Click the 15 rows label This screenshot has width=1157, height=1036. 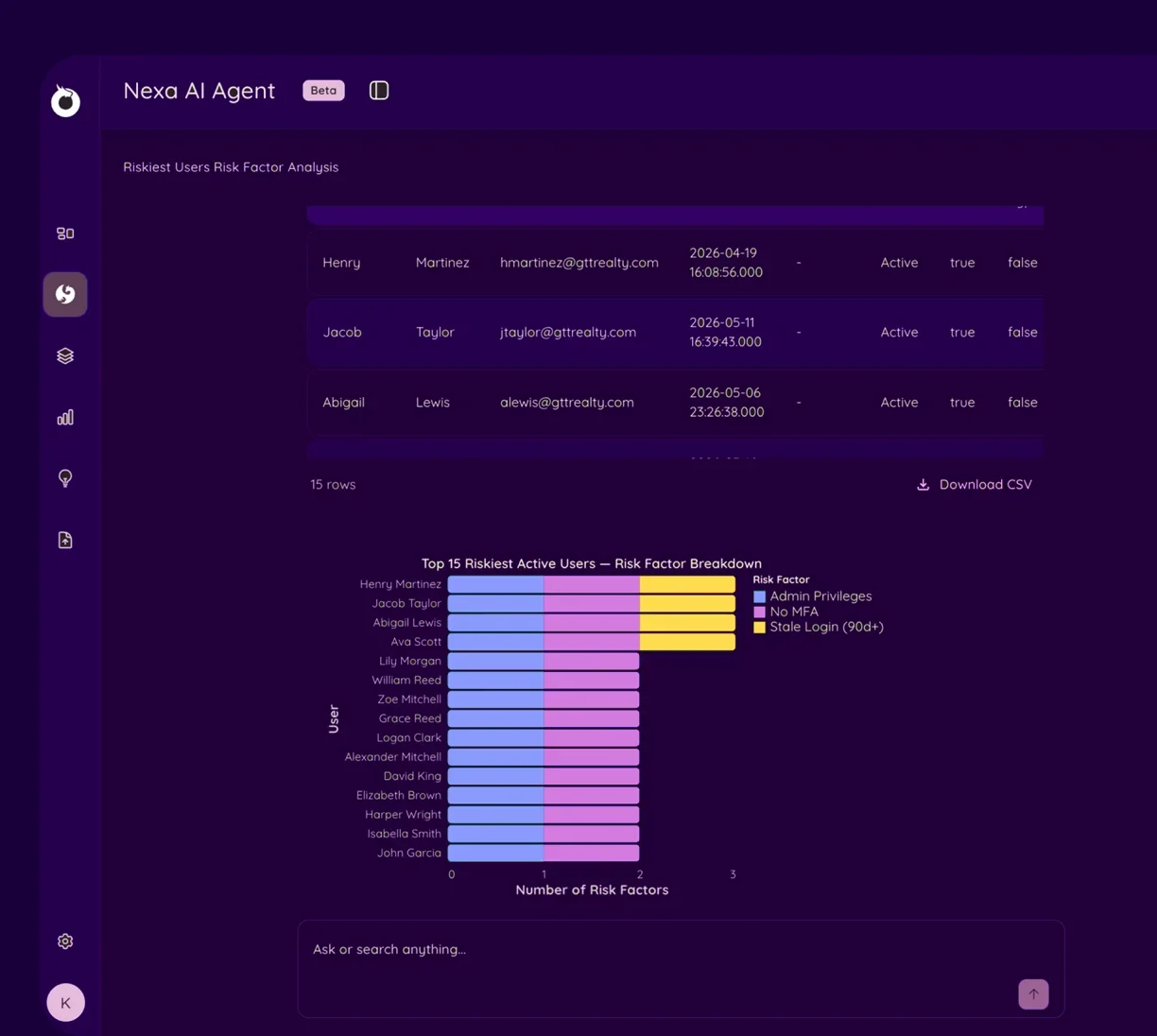pos(333,485)
